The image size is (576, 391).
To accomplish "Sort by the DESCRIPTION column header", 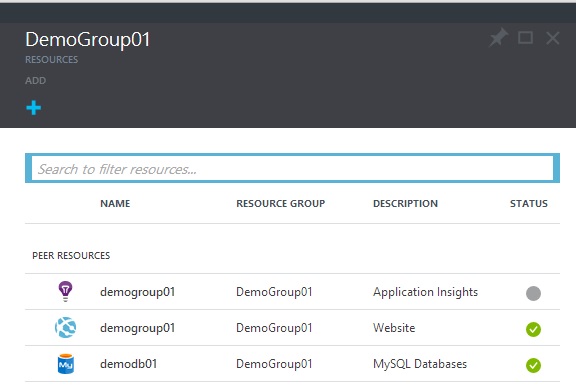I will tap(405, 203).
